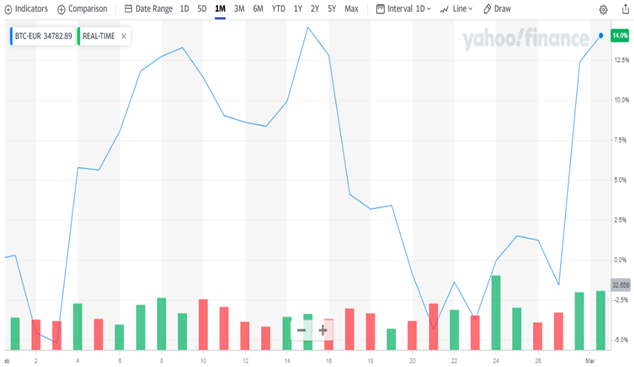Click the 10.0% axis label
This screenshot has width=634, height=367.
point(621,100)
